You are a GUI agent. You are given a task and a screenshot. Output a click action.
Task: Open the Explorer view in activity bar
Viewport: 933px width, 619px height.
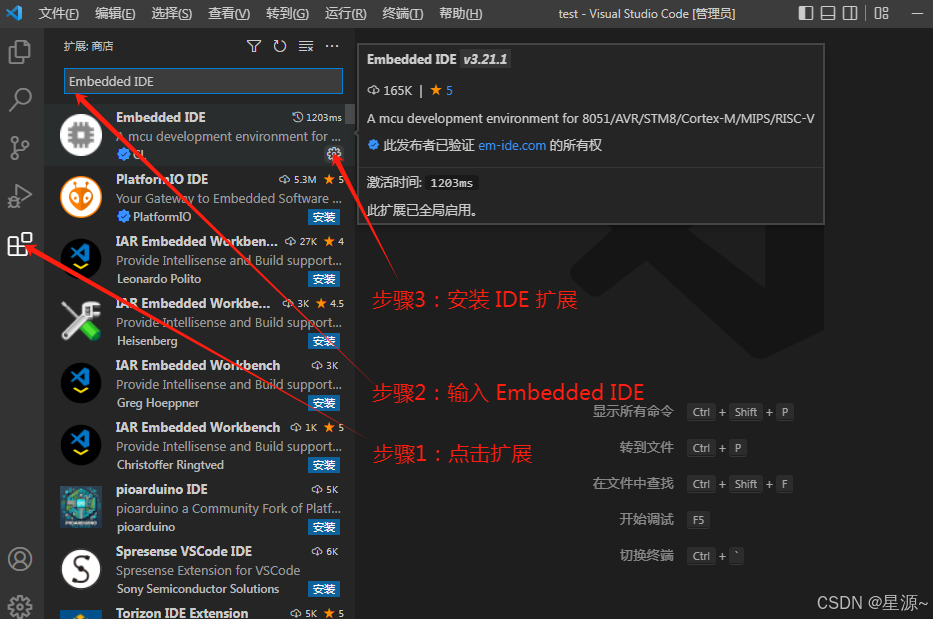(20, 52)
